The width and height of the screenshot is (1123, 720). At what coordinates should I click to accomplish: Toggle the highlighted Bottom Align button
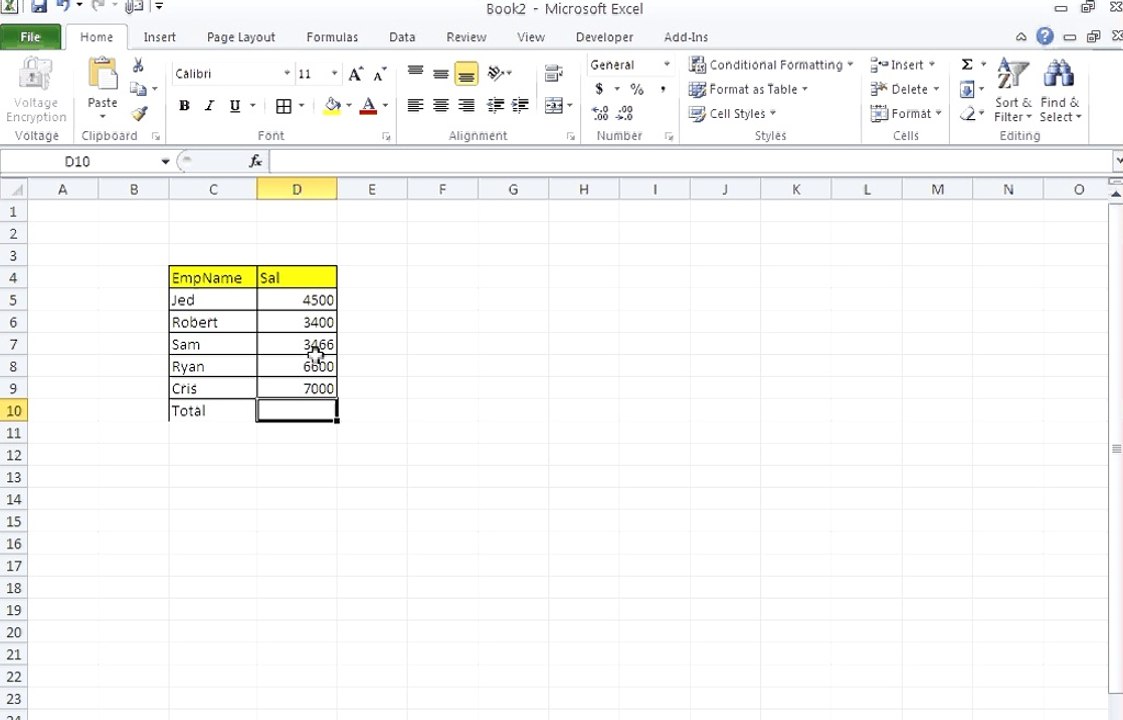pos(466,73)
